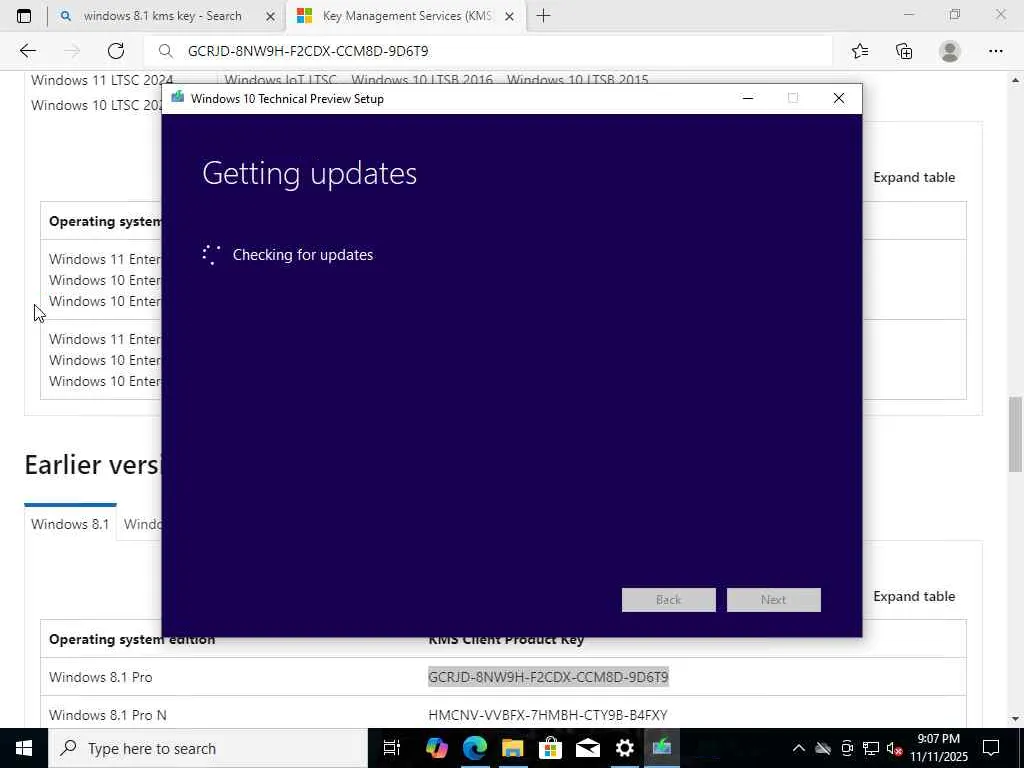This screenshot has width=1024, height=768.
Task: Open the Favorites star icon
Action: tap(860, 51)
